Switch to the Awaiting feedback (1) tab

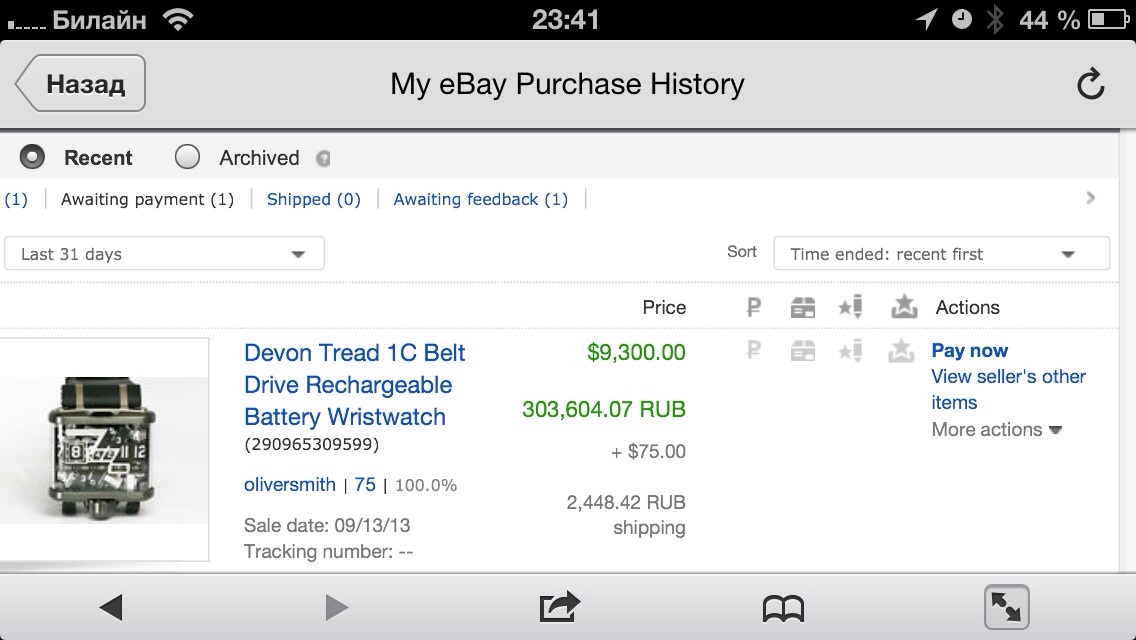(480, 199)
